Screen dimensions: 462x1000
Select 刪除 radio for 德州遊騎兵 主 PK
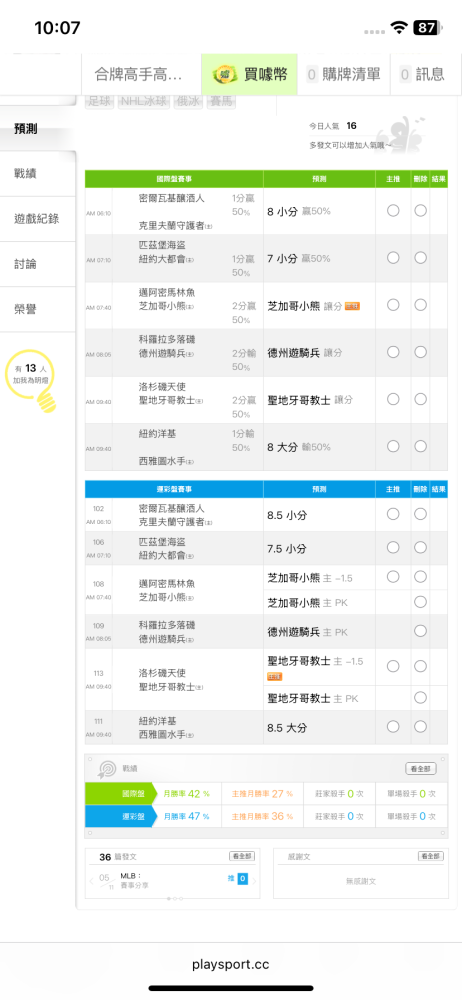click(420, 631)
